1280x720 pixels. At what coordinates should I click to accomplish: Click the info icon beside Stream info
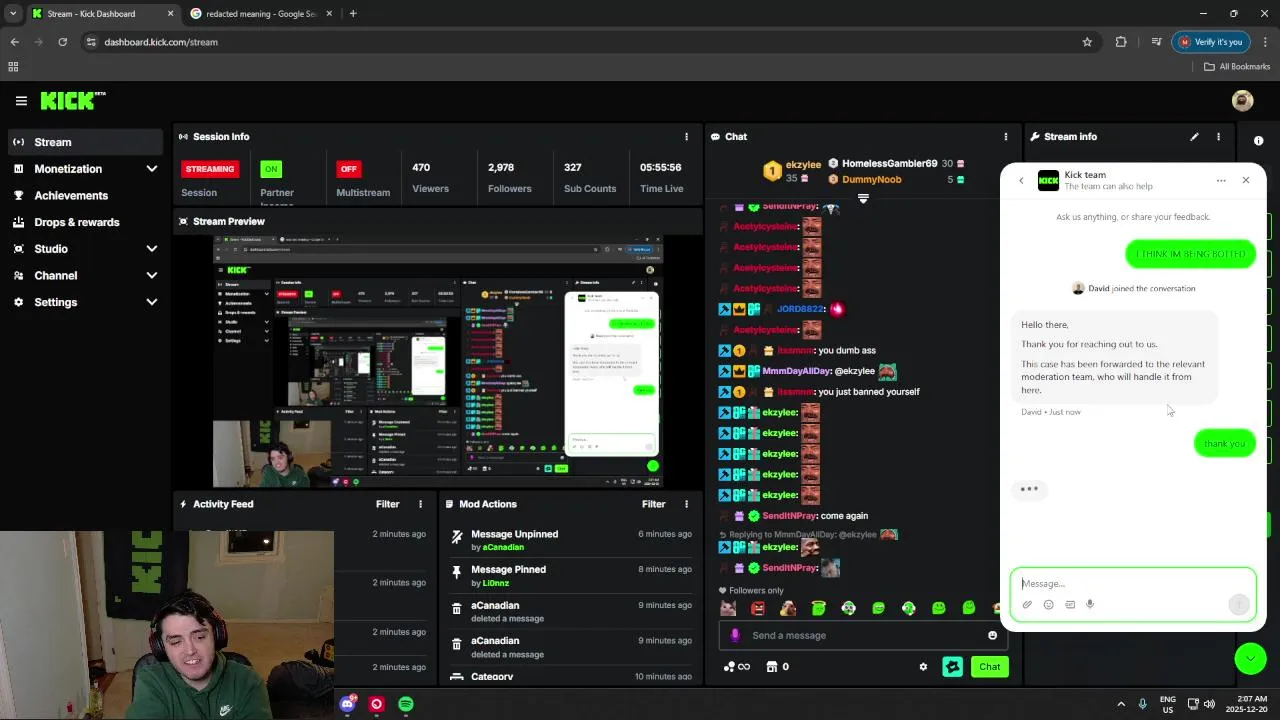(1258, 141)
